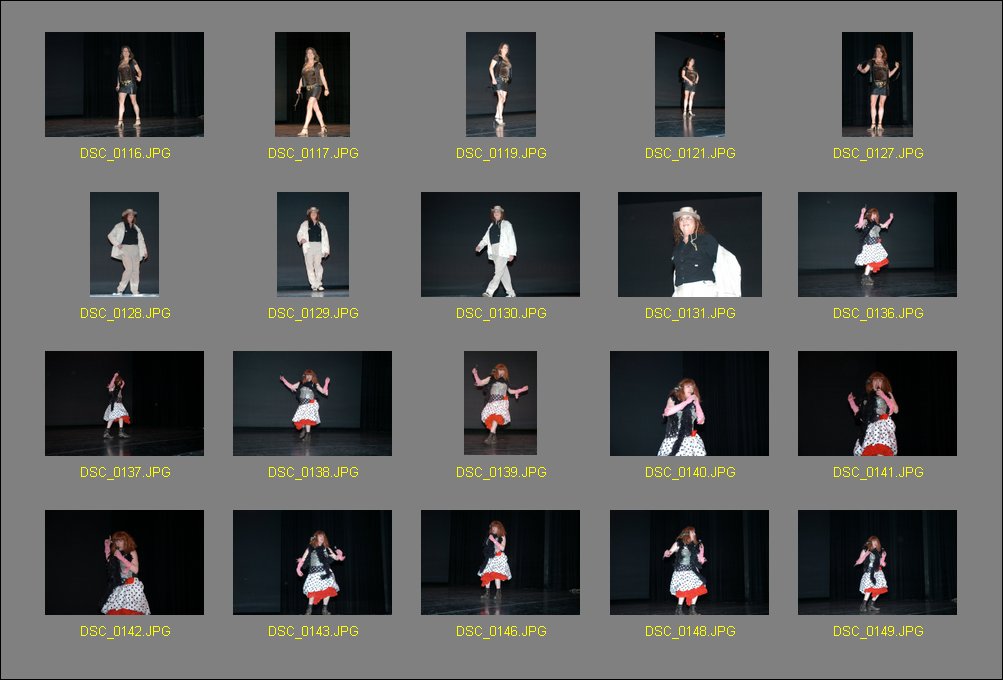Click the file name label DSC_0117.JPG

[x=313, y=153]
